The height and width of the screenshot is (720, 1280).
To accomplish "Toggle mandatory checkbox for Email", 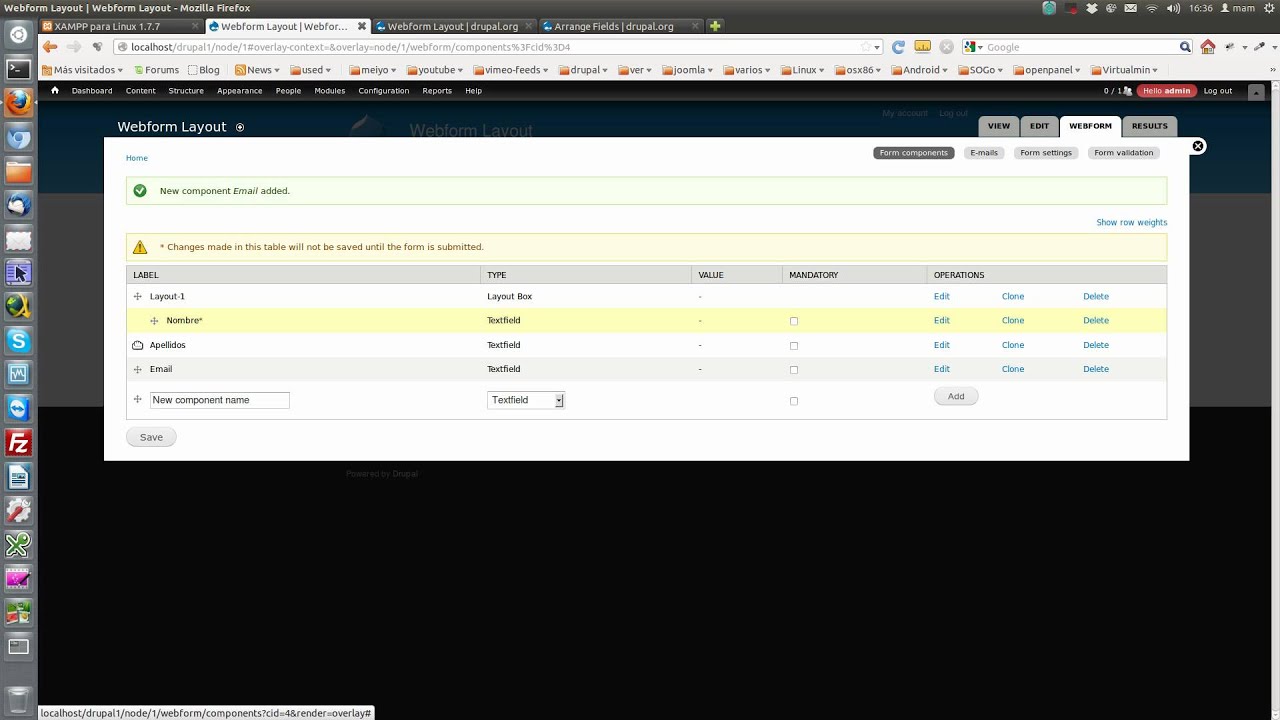I will coord(794,370).
